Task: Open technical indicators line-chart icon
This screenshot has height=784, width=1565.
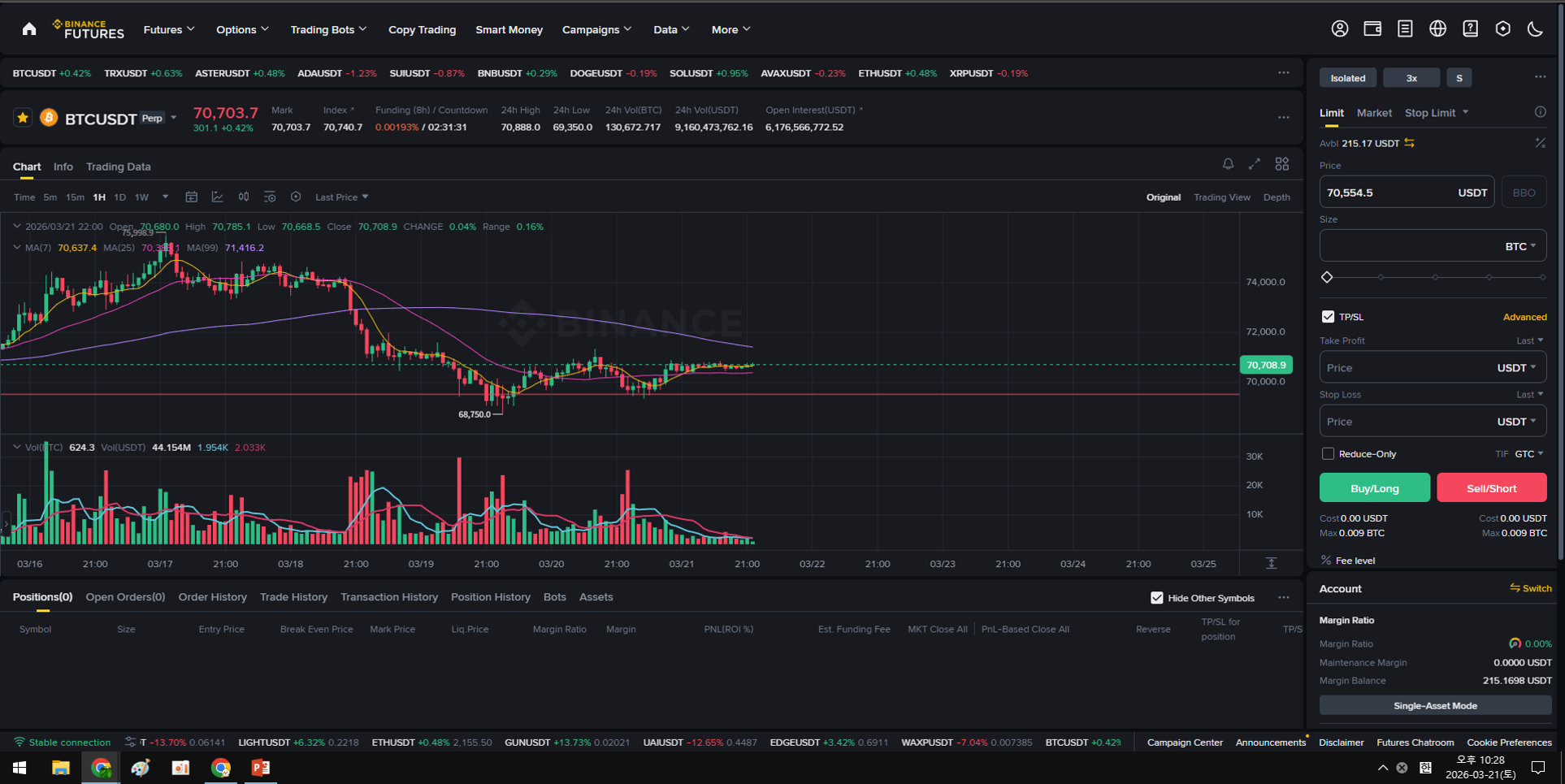Action: pyautogui.click(x=218, y=197)
